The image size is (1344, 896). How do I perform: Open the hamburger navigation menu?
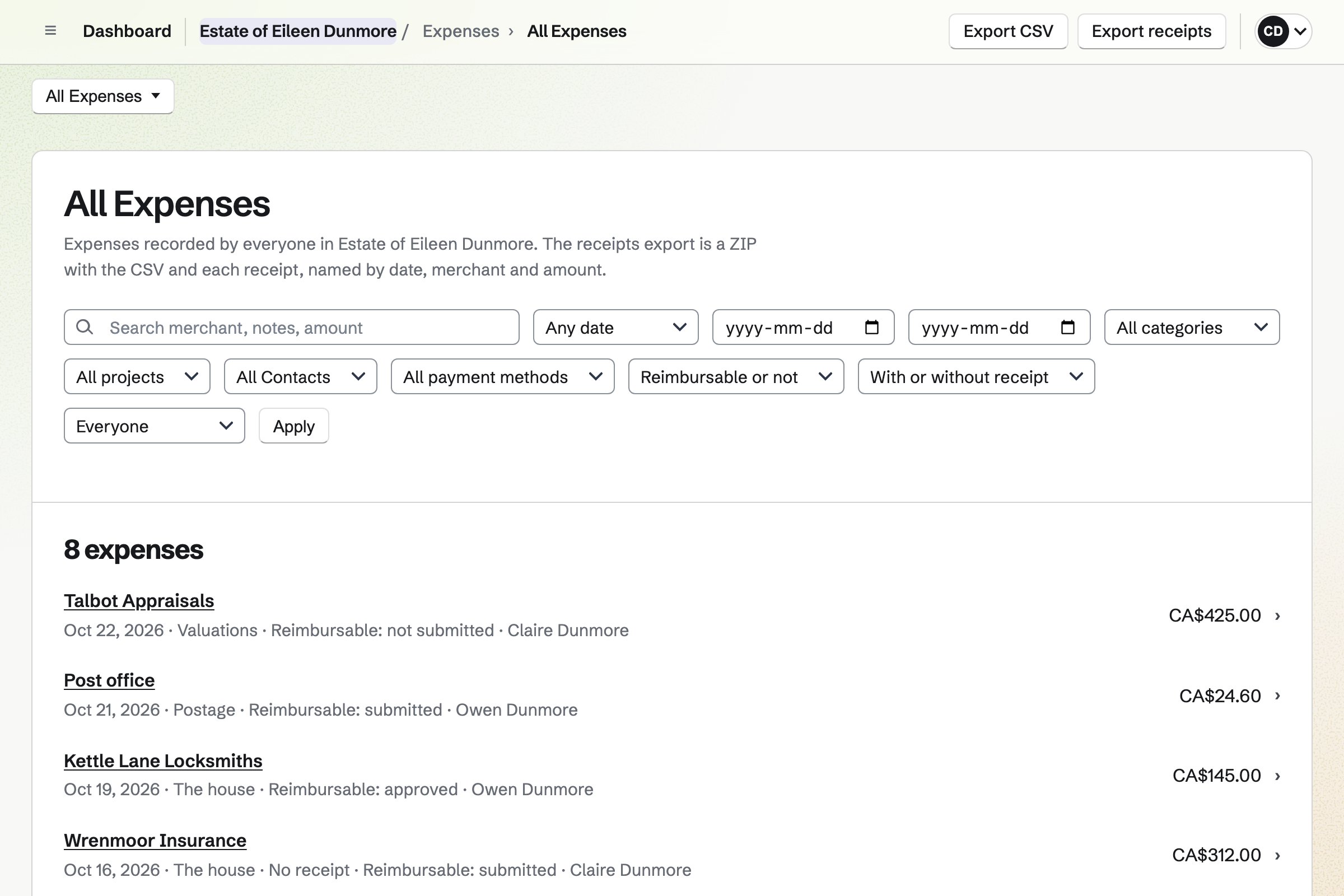point(50,31)
